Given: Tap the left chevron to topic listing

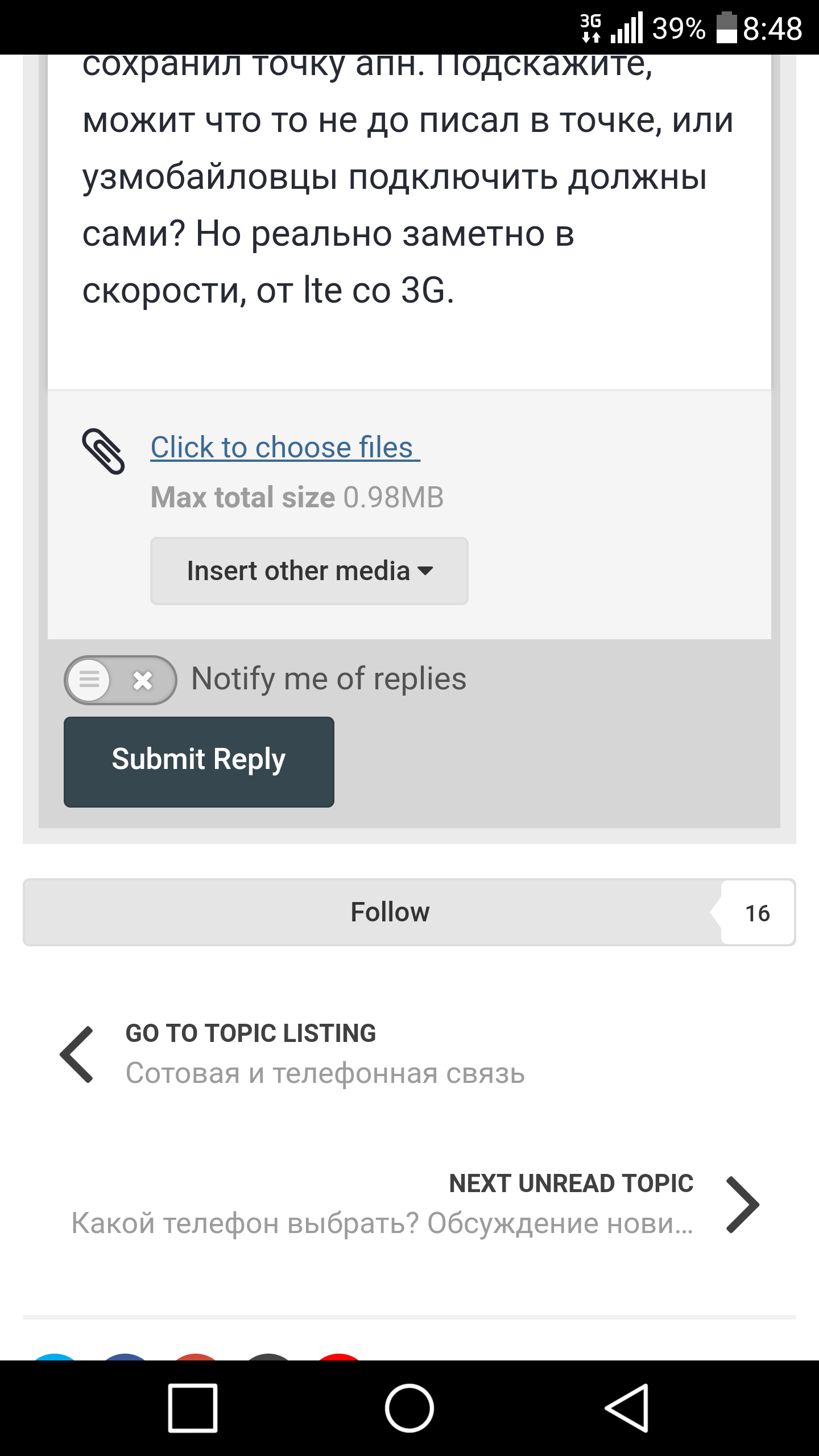Looking at the screenshot, I should (77, 1054).
